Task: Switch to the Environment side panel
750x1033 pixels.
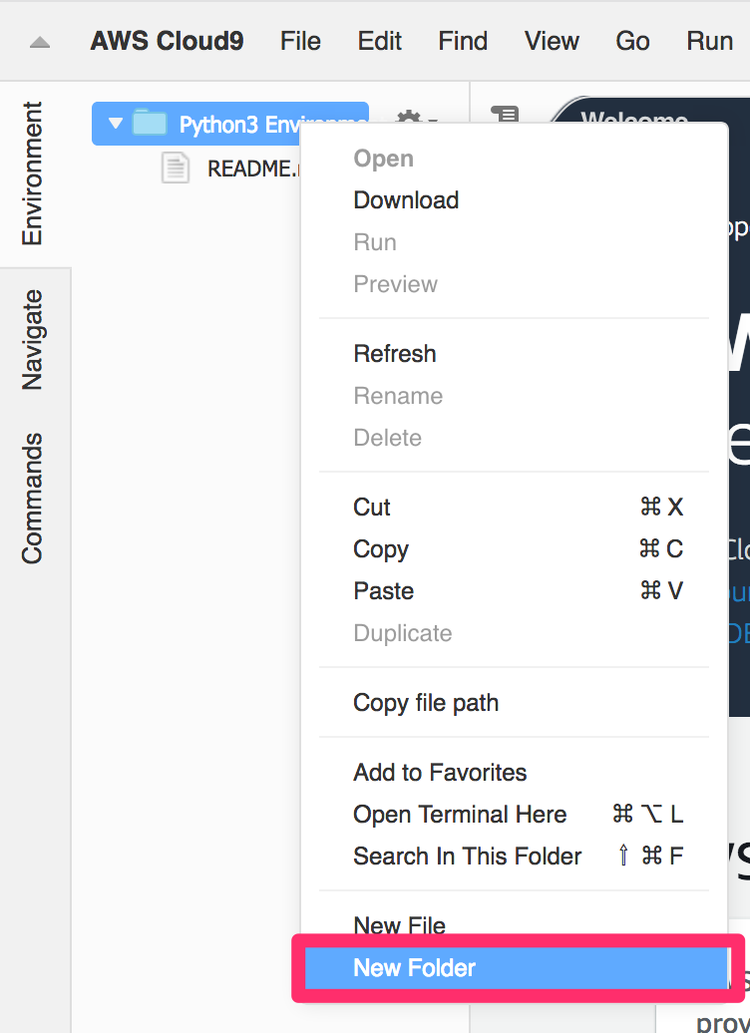Action: click(32, 173)
